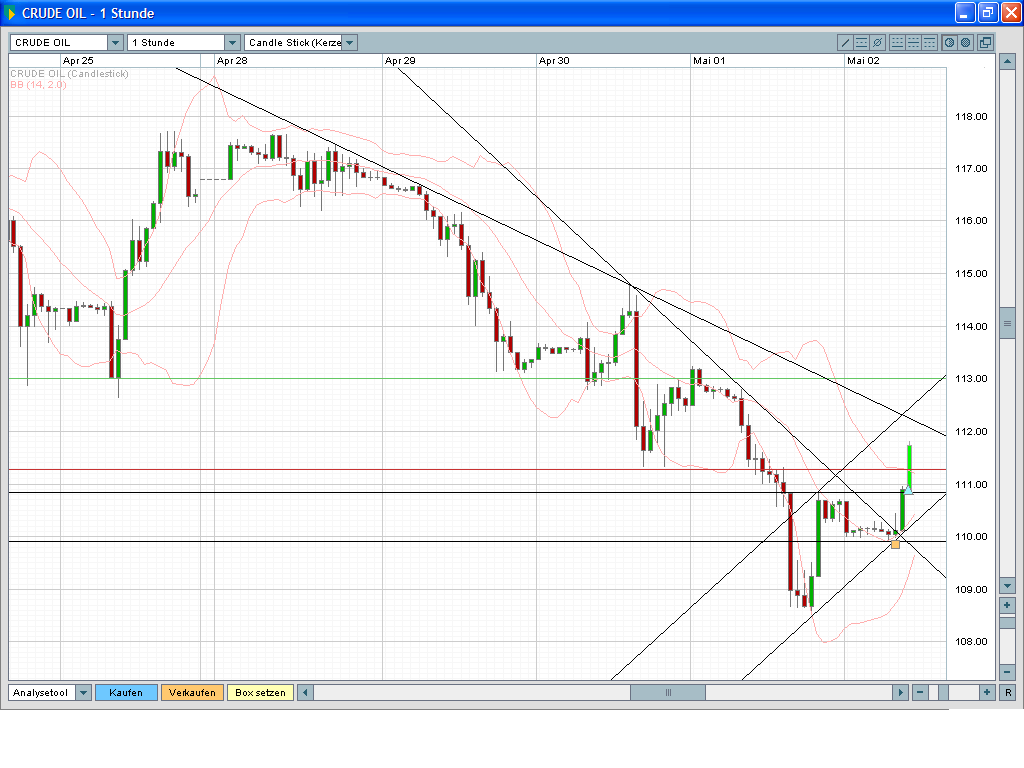The image size is (1024, 768).
Task: Restore down the CRUDE OIL chart window
Action: tap(988, 12)
